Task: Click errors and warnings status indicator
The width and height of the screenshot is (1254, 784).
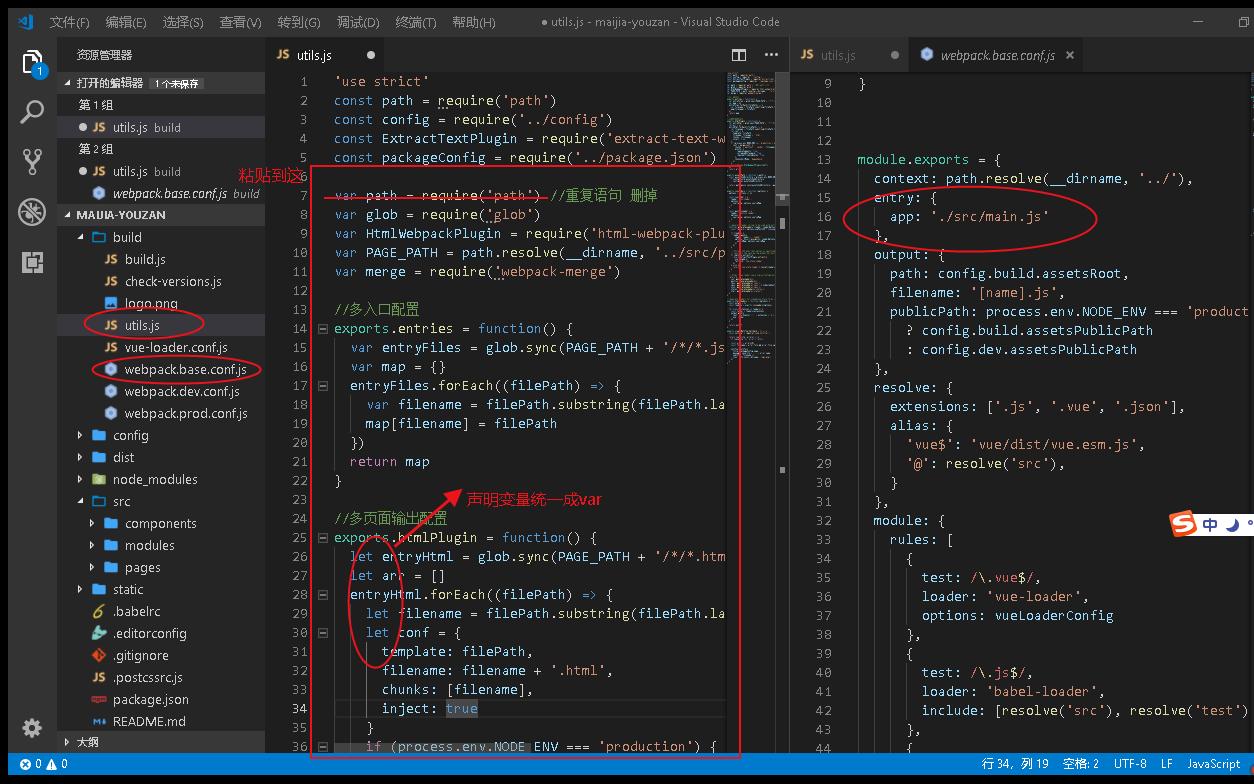Action: click(43, 764)
